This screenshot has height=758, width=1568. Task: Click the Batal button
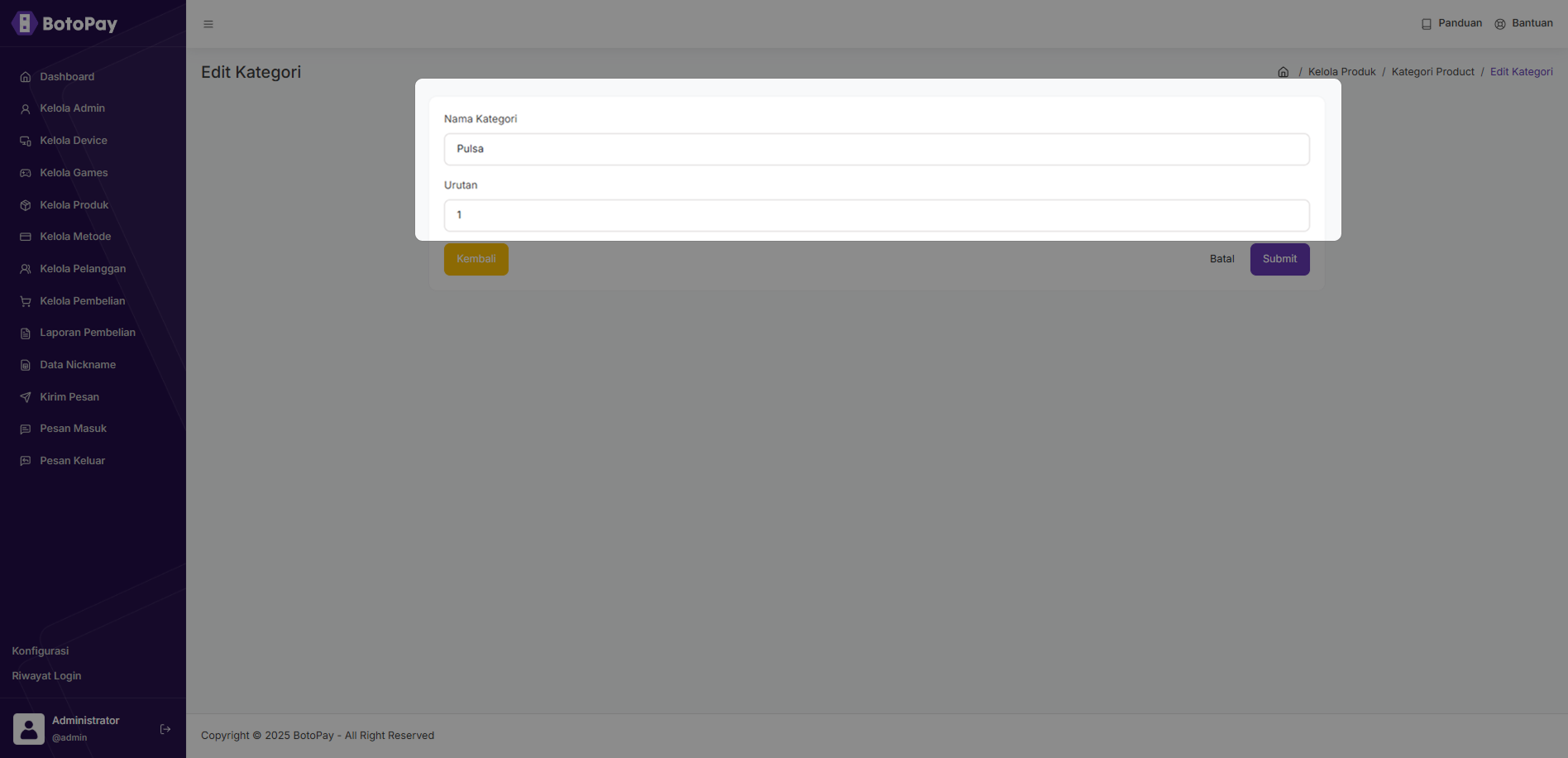pos(1222,259)
